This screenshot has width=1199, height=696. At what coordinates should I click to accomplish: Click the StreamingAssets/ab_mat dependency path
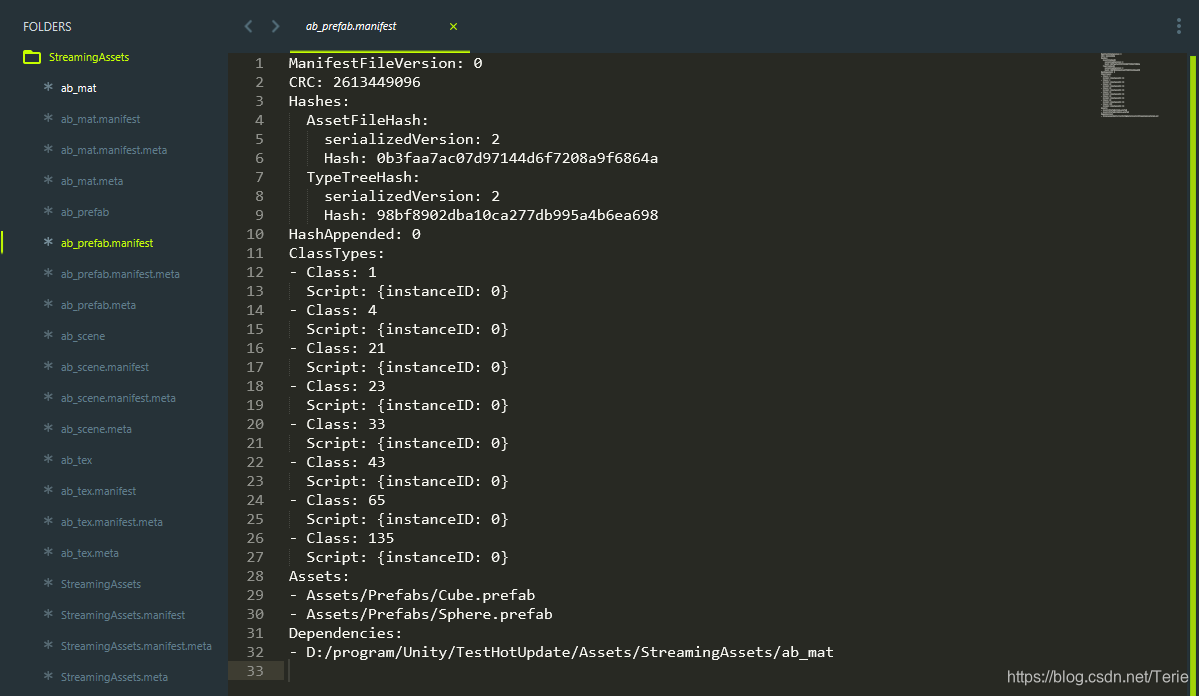(x=570, y=652)
